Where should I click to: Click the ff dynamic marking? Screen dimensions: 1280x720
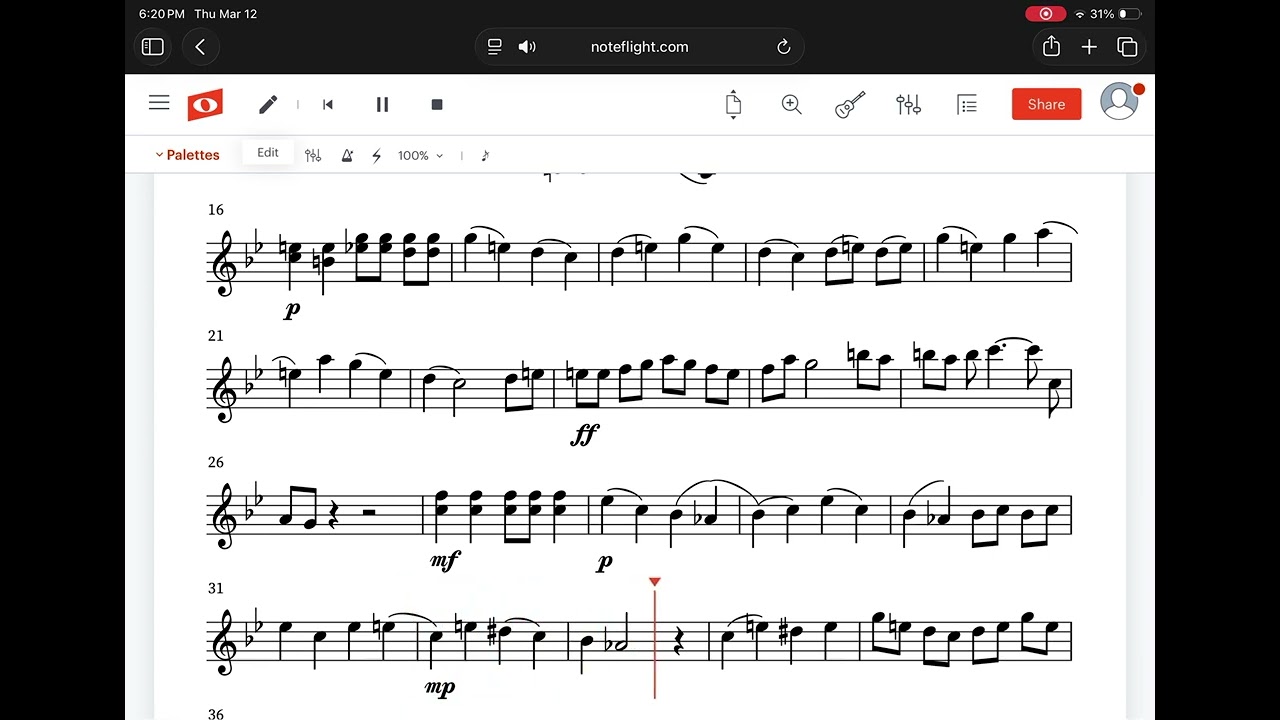[585, 435]
